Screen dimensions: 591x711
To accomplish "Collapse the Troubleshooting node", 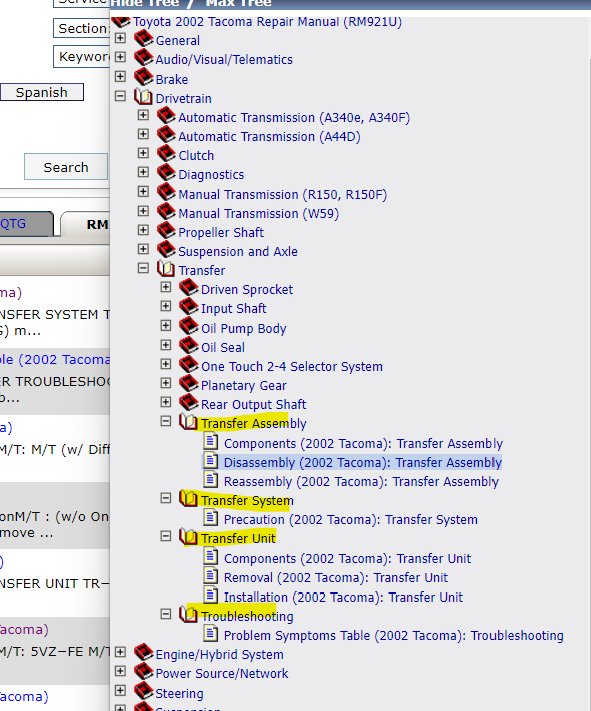I will click(166, 614).
